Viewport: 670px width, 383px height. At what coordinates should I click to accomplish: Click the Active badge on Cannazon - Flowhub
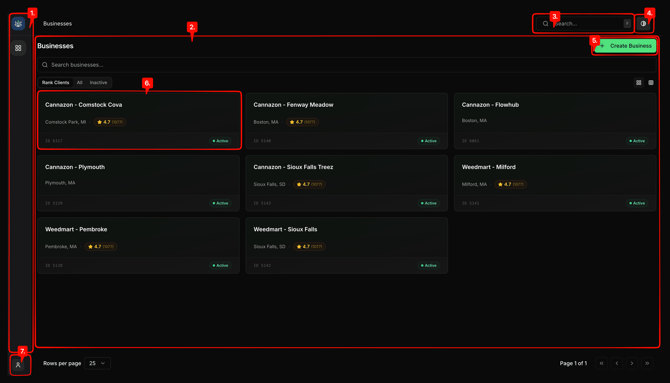(x=637, y=141)
